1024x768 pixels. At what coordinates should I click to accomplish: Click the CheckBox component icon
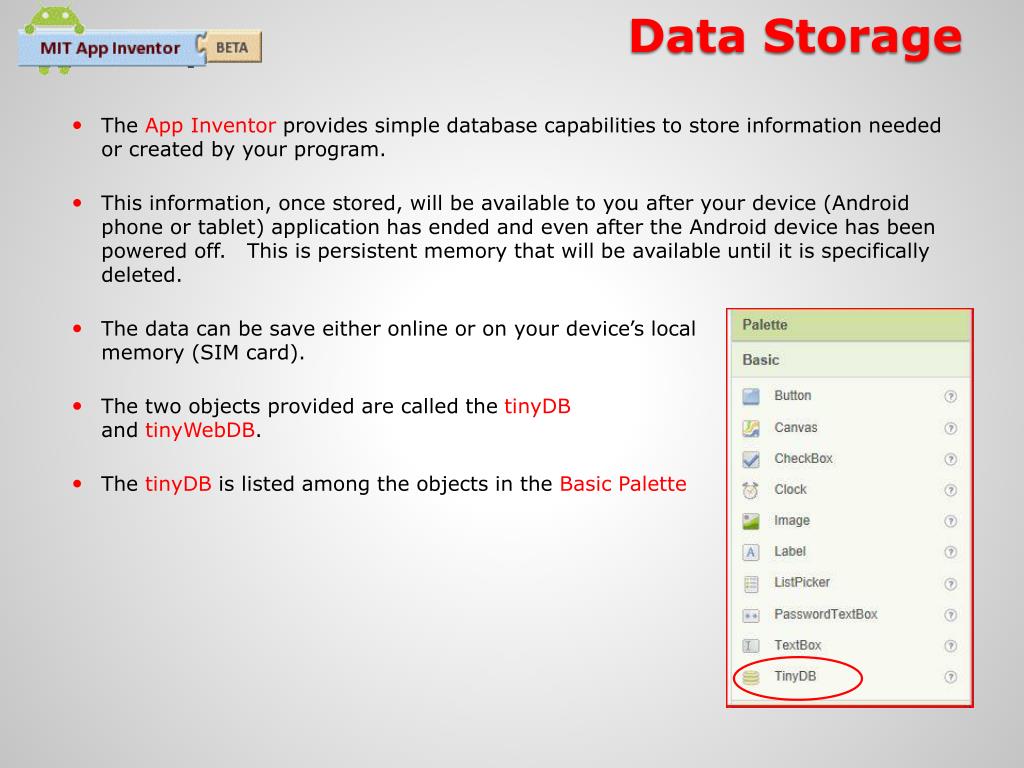point(751,459)
